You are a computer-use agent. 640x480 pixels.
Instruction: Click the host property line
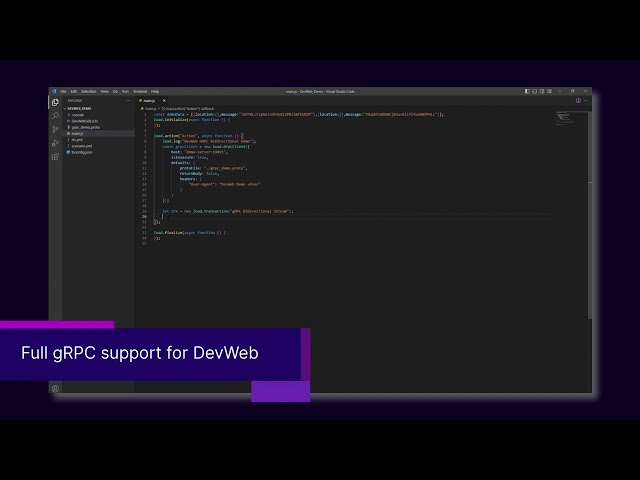tap(199, 152)
